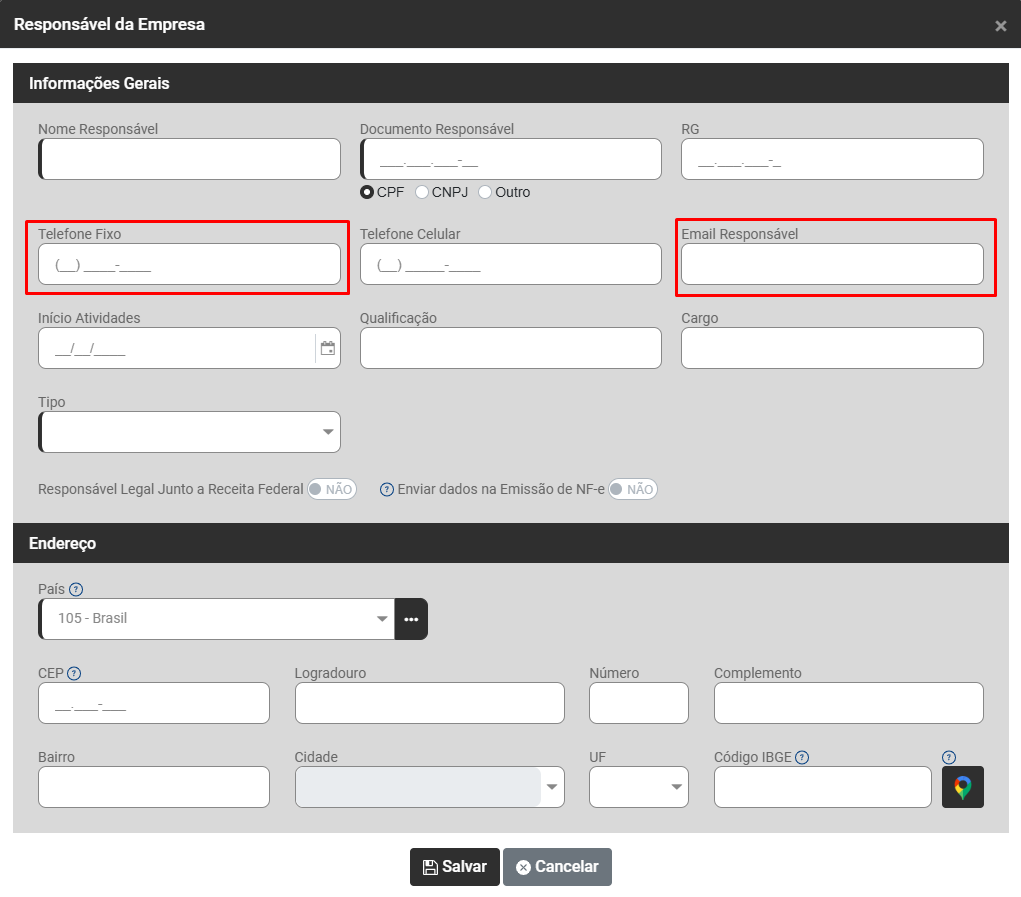The image size is (1021, 897).
Task: Select the Outro document type option
Action: (485, 192)
